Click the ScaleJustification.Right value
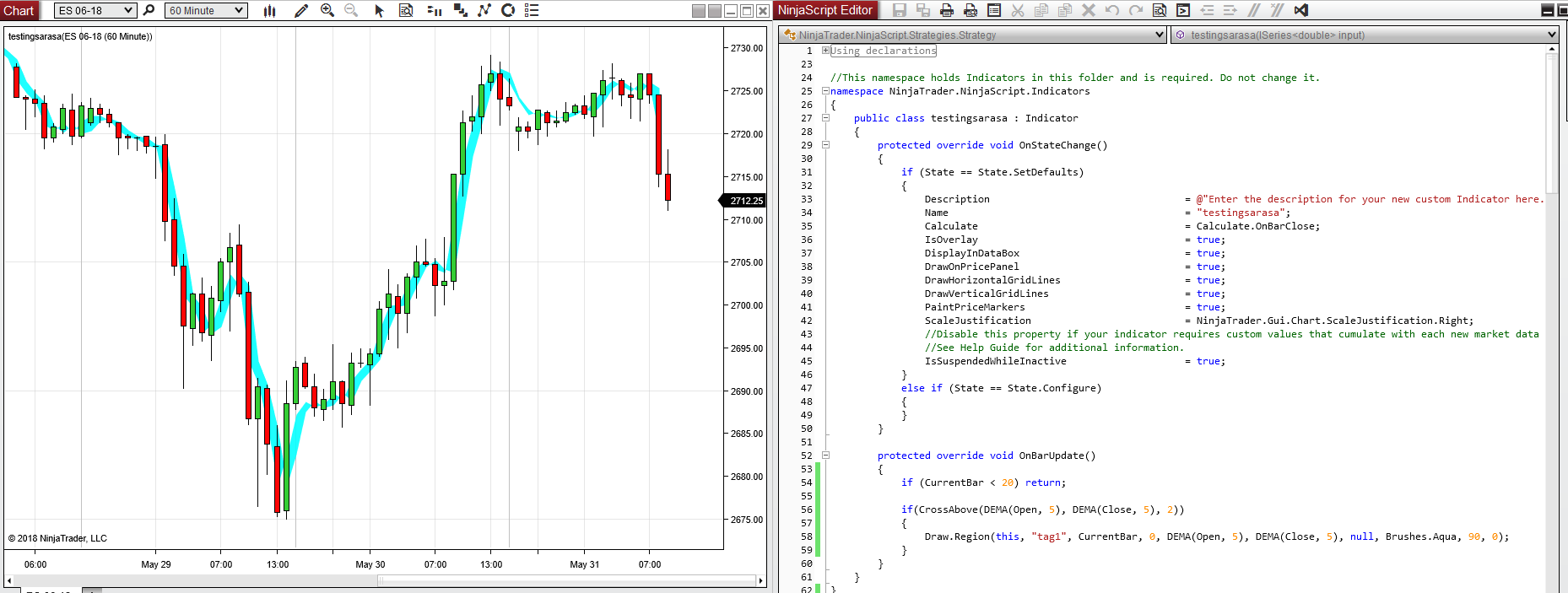This screenshot has width=1568, height=593. point(1334,321)
